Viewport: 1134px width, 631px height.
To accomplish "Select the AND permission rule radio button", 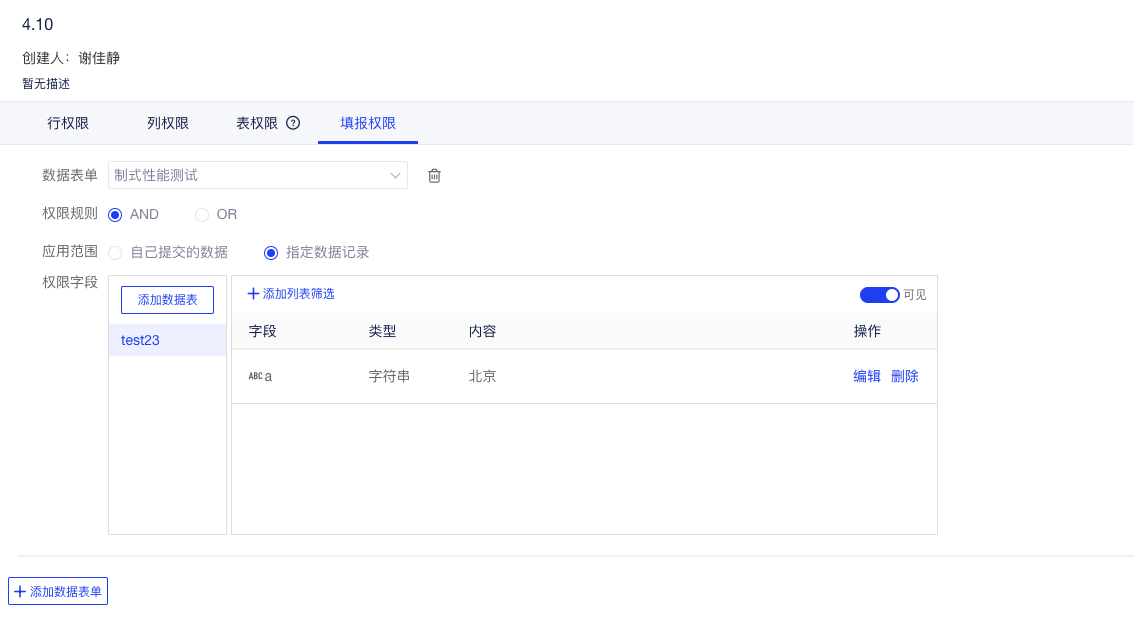I will point(116,214).
